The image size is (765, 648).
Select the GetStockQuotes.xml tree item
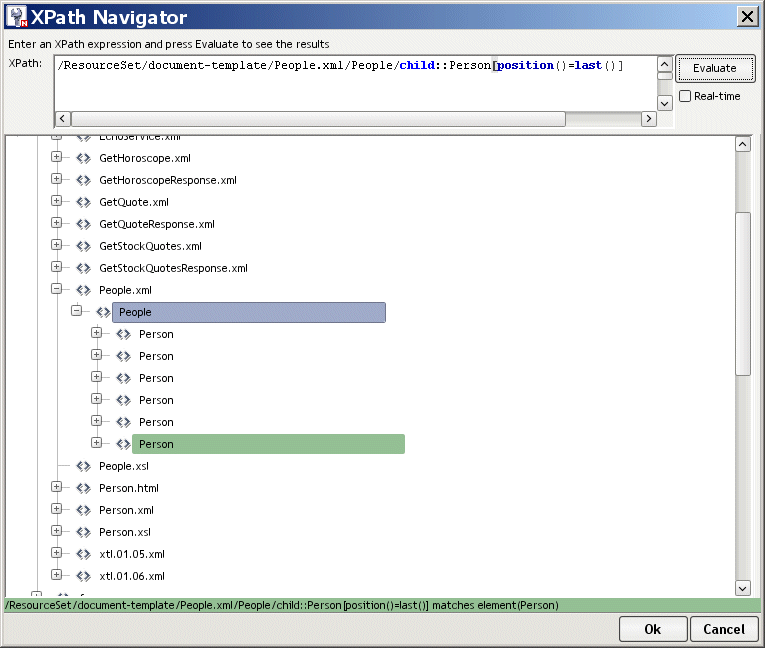(x=150, y=246)
